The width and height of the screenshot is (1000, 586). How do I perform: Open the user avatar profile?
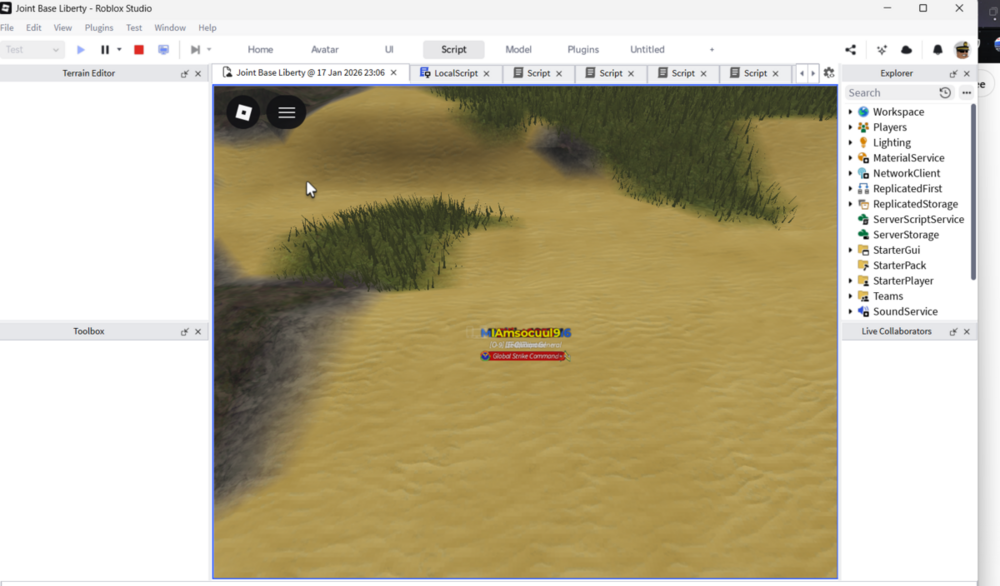coord(962,49)
